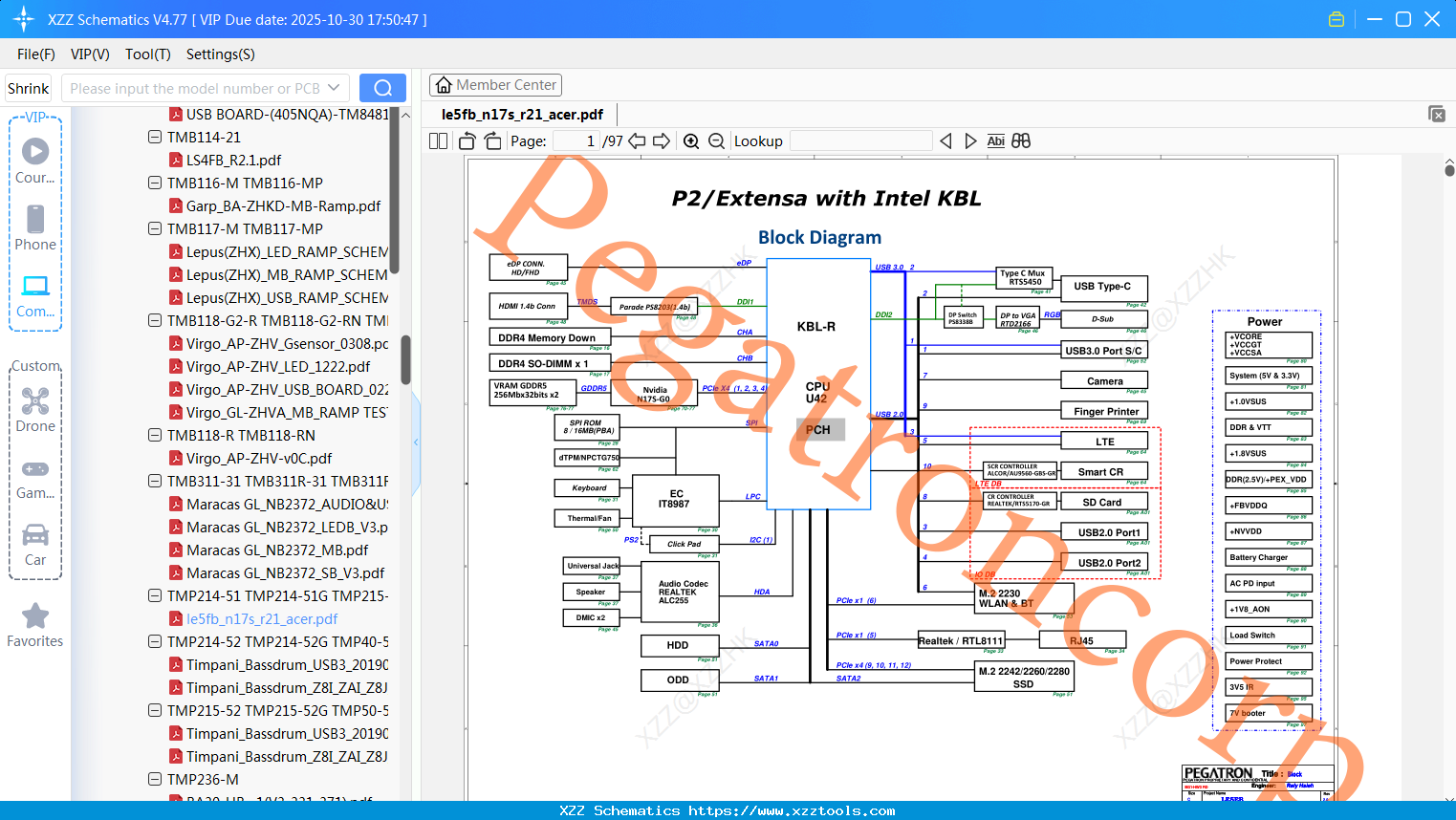Collapse the TMB311-31 tree node

coord(155,482)
